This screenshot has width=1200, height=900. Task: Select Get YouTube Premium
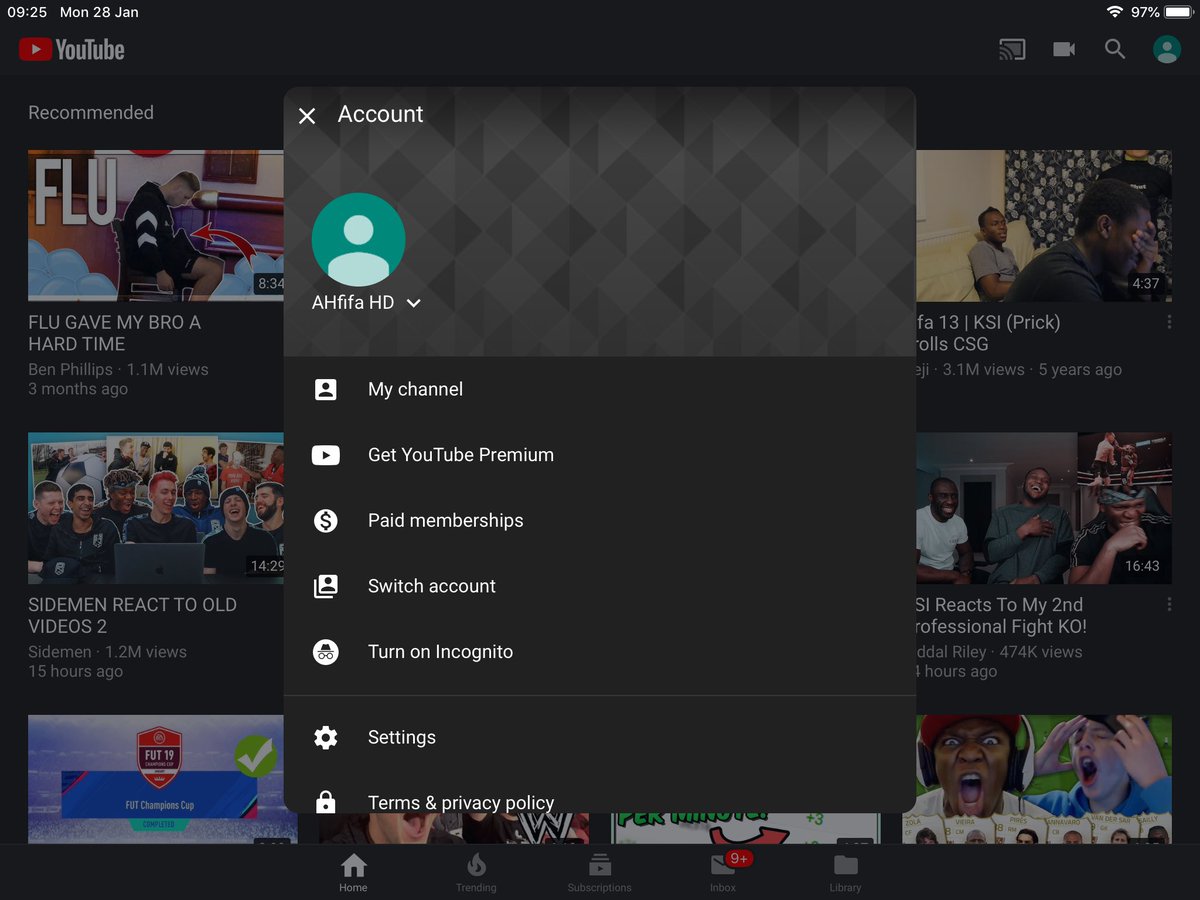pyautogui.click(x=600, y=455)
